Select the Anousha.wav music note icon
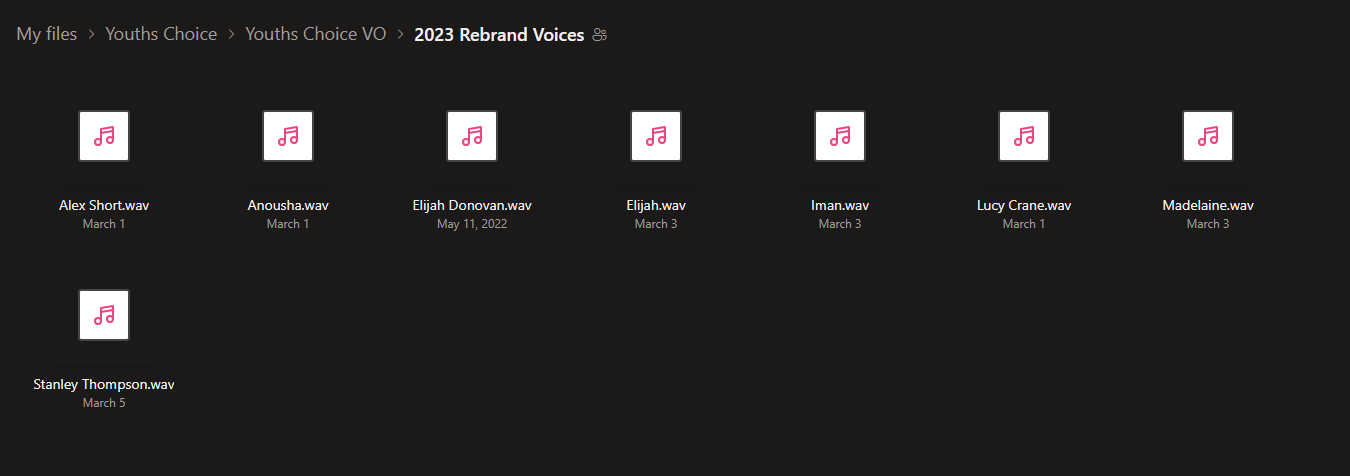This screenshot has height=476, width=1350. 288,136
